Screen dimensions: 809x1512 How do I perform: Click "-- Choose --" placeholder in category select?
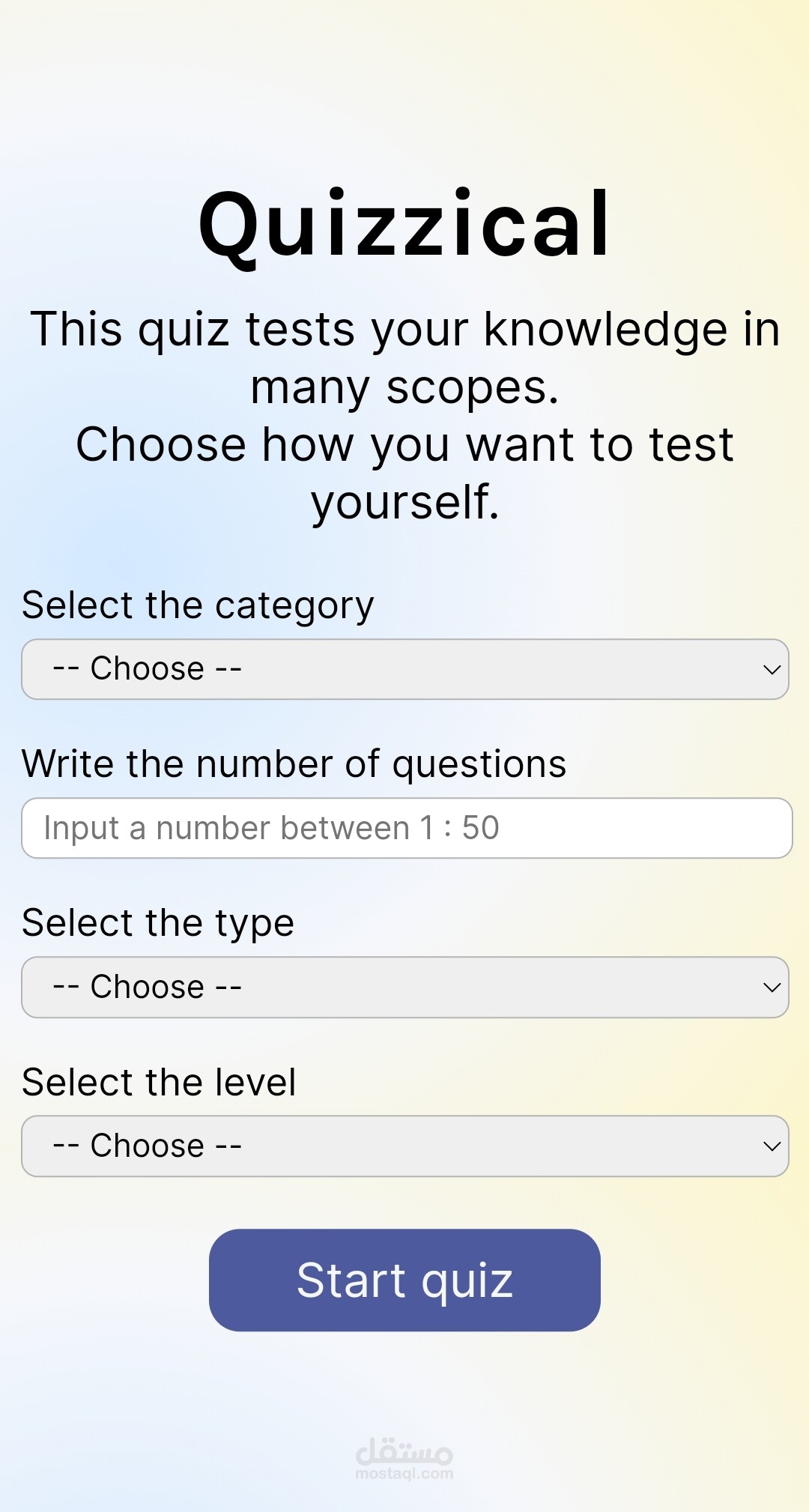(x=147, y=668)
